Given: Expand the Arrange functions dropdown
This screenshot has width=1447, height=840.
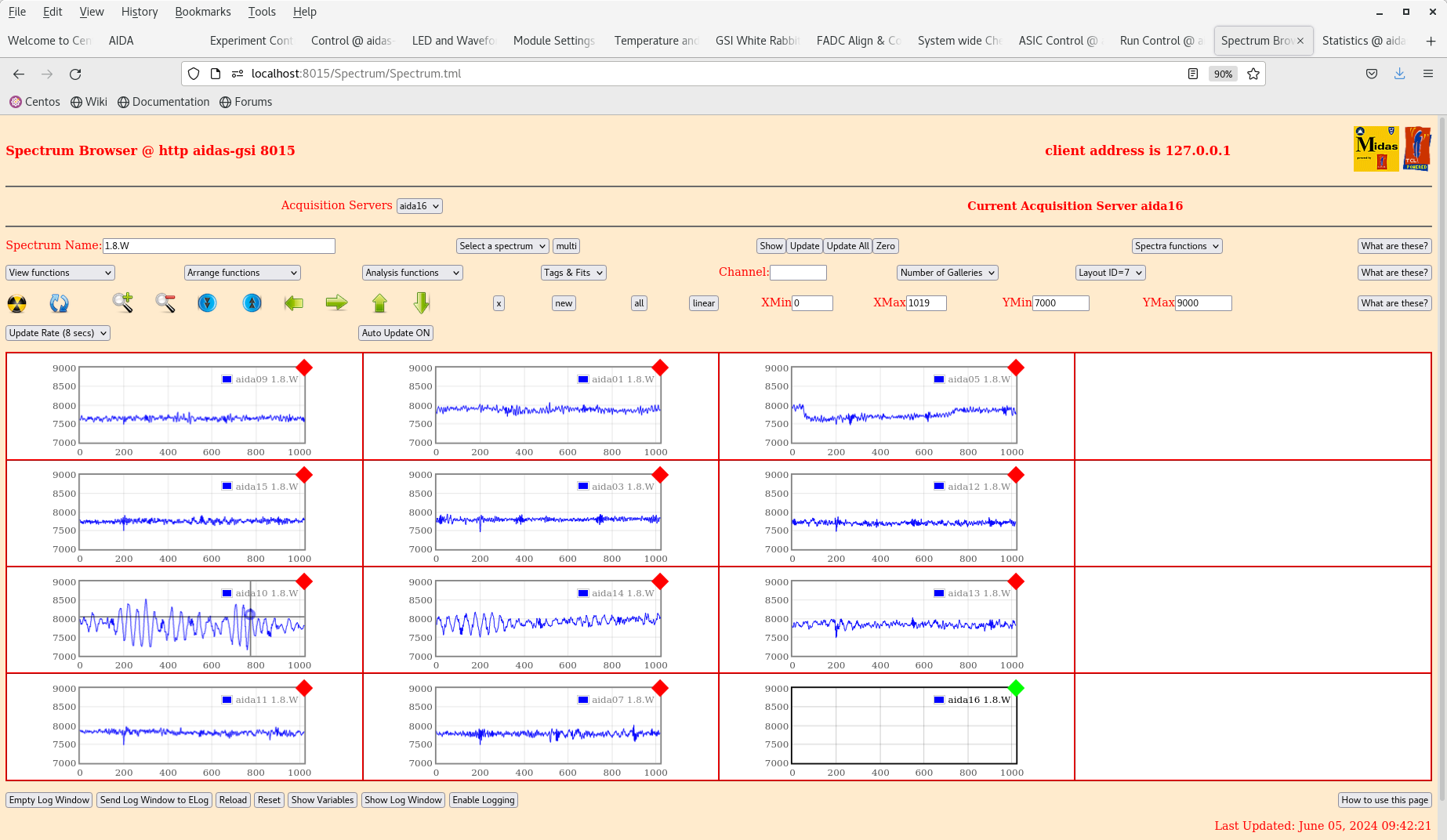Looking at the screenshot, I should tap(242, 273).
